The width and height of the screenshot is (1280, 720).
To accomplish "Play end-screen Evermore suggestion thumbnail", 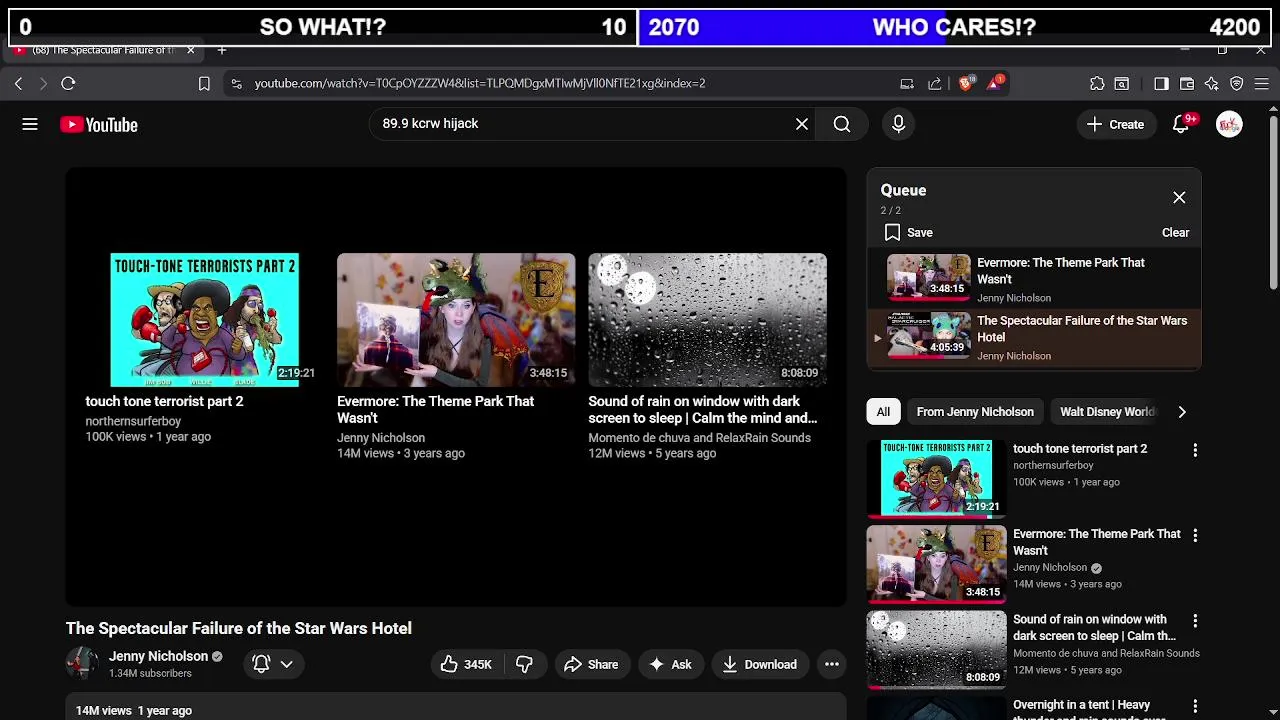I will [x=456, y=320].
